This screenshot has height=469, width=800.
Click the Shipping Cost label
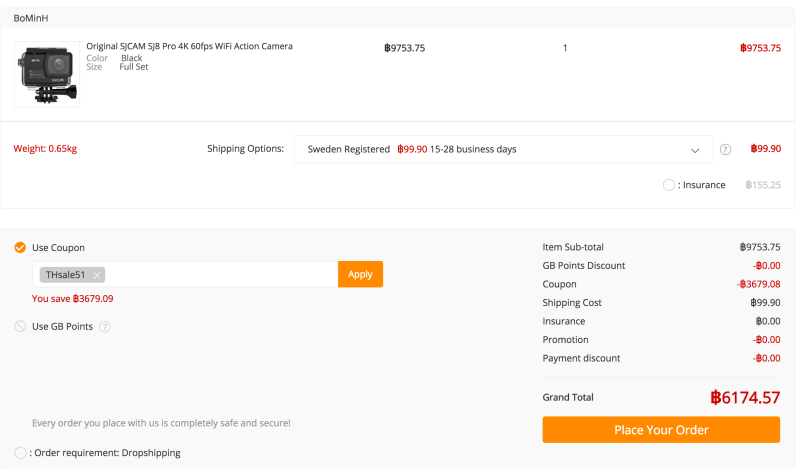pos(572,303)
